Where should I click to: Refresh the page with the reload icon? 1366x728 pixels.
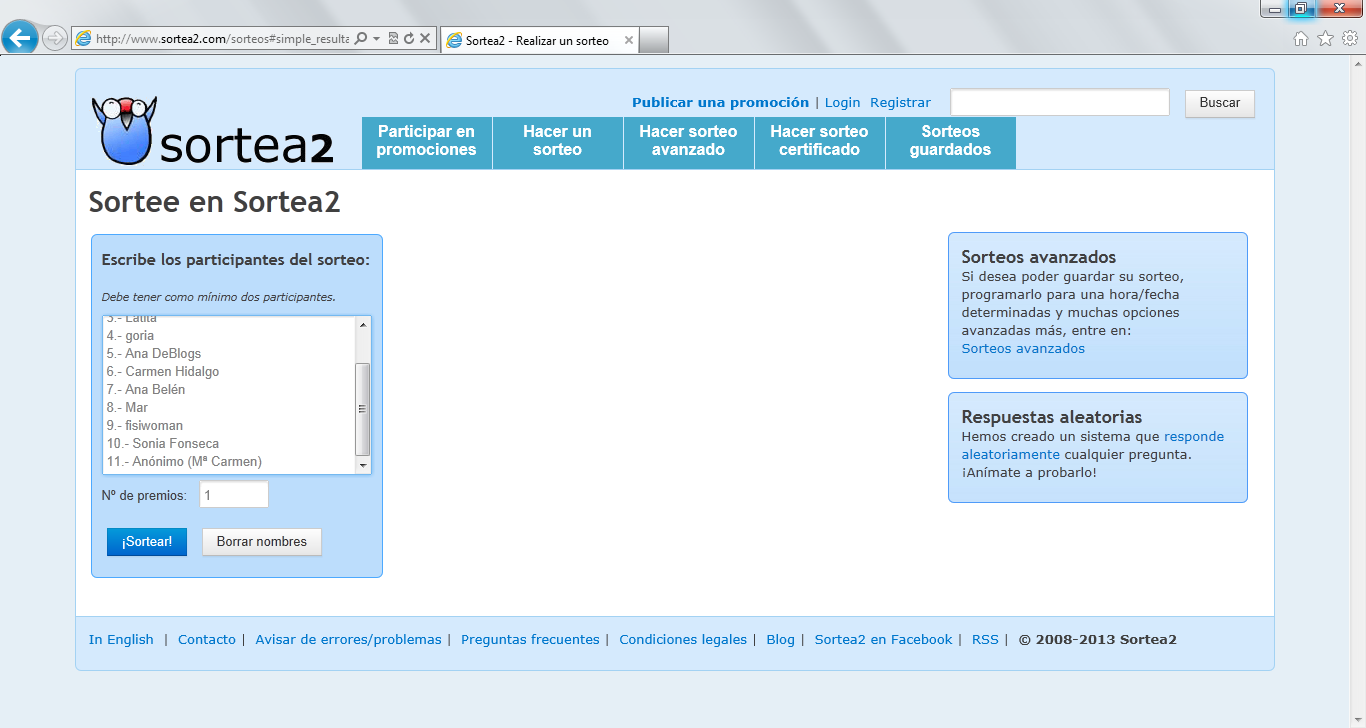(409, 39)
